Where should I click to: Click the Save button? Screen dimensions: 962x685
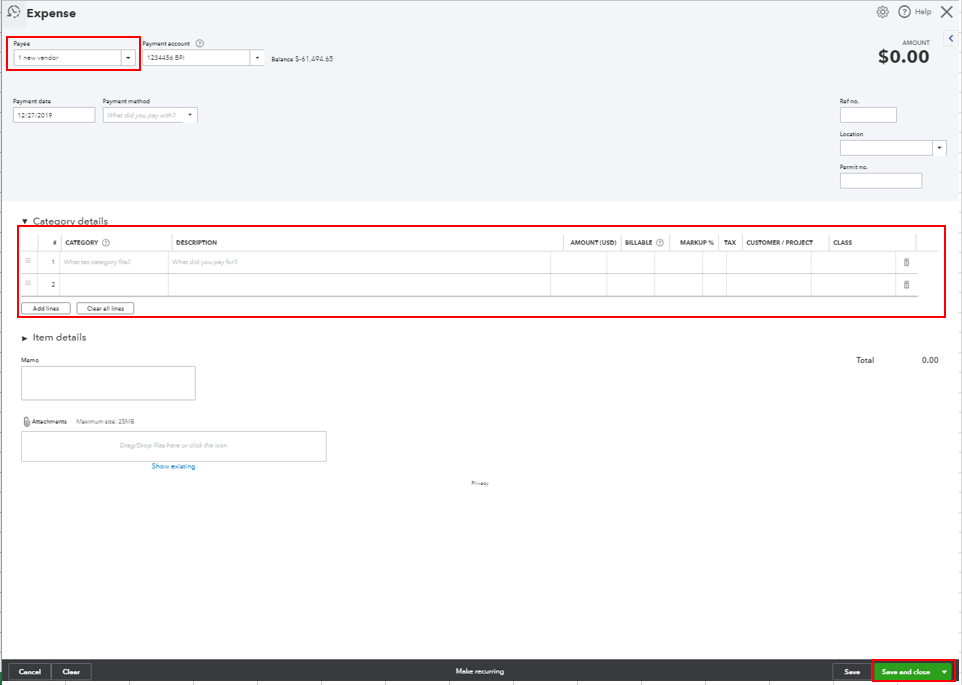coord(852,672)
